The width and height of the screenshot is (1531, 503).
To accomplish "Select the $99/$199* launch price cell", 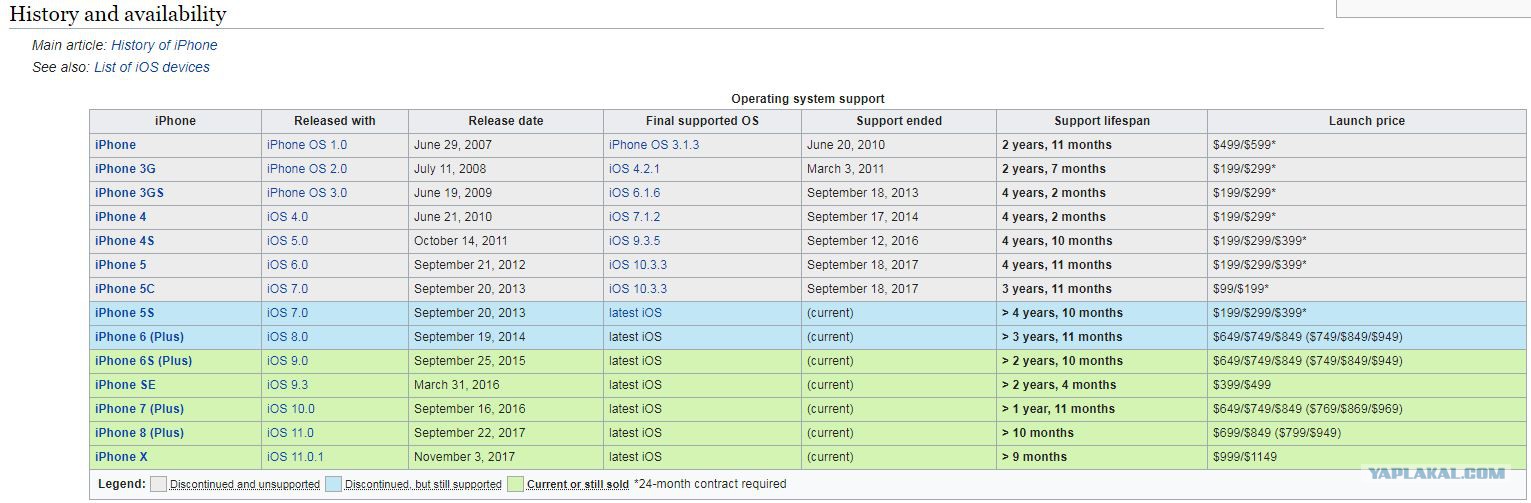I will (x=1367, y=289).
